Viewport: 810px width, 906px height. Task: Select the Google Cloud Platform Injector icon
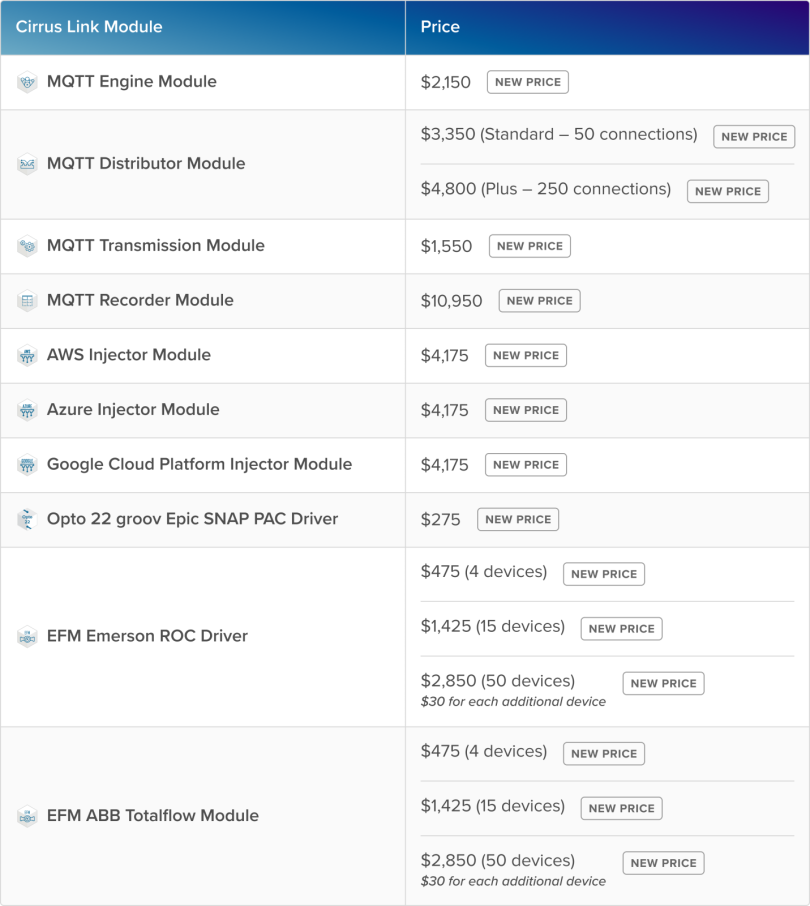pos(27,465)
